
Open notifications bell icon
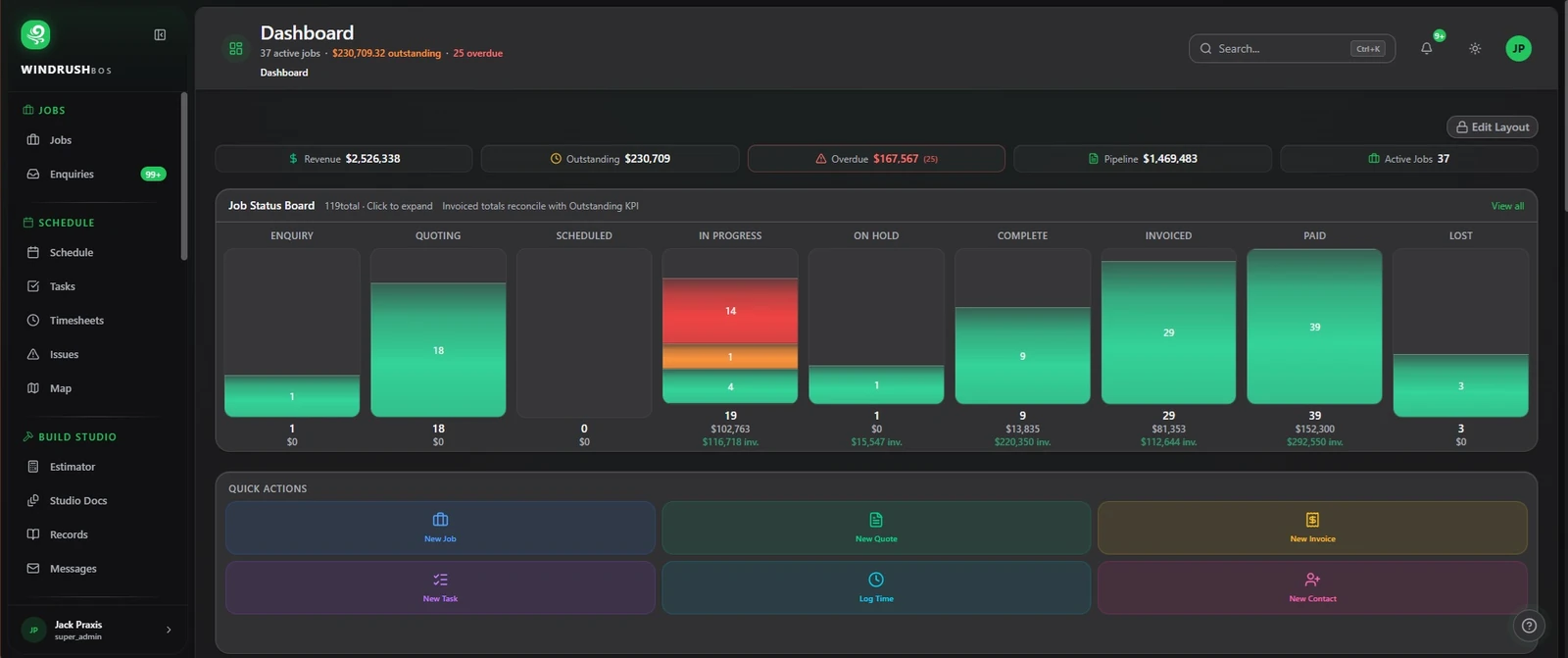tap(1427, 49)
